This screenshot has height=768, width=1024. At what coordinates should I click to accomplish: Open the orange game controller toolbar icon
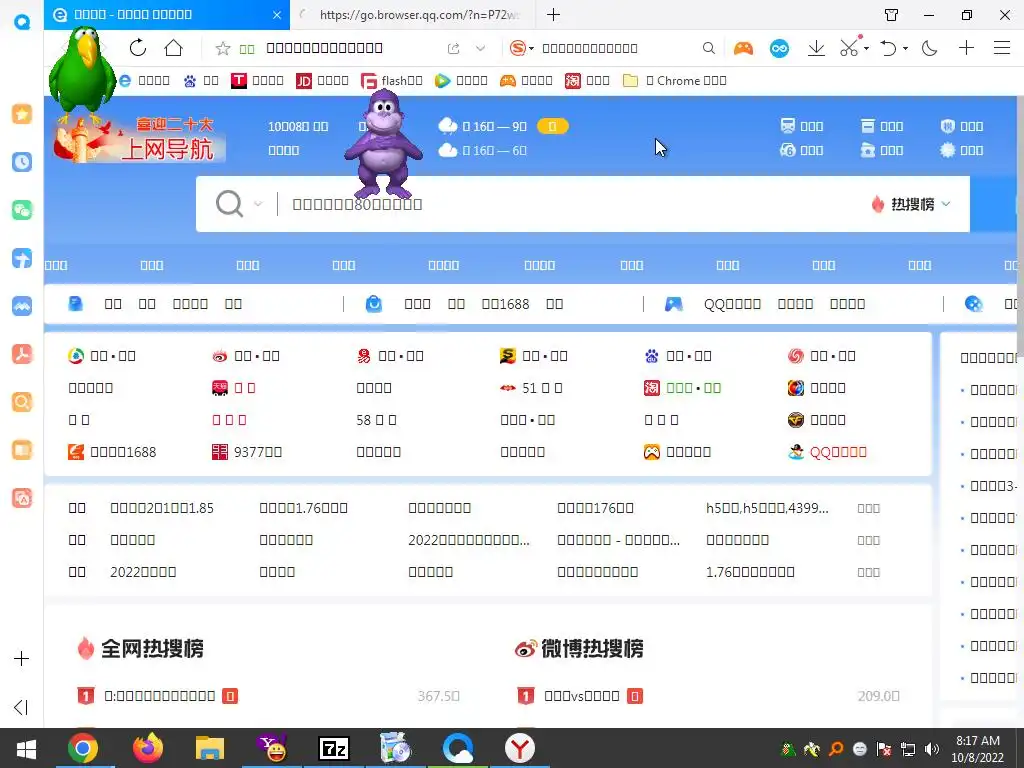(x=743, y=48)
